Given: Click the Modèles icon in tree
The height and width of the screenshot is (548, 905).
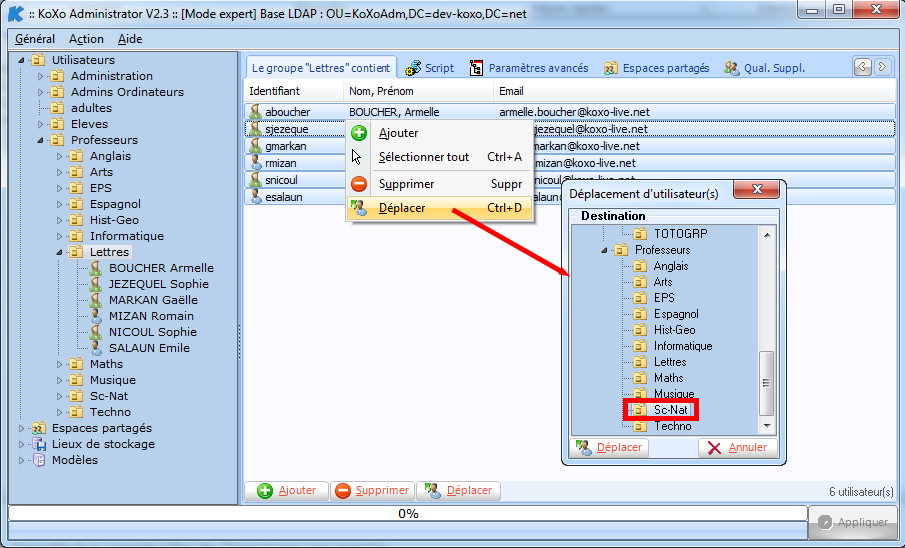Looking at the screenshot, I should (39, 461).
